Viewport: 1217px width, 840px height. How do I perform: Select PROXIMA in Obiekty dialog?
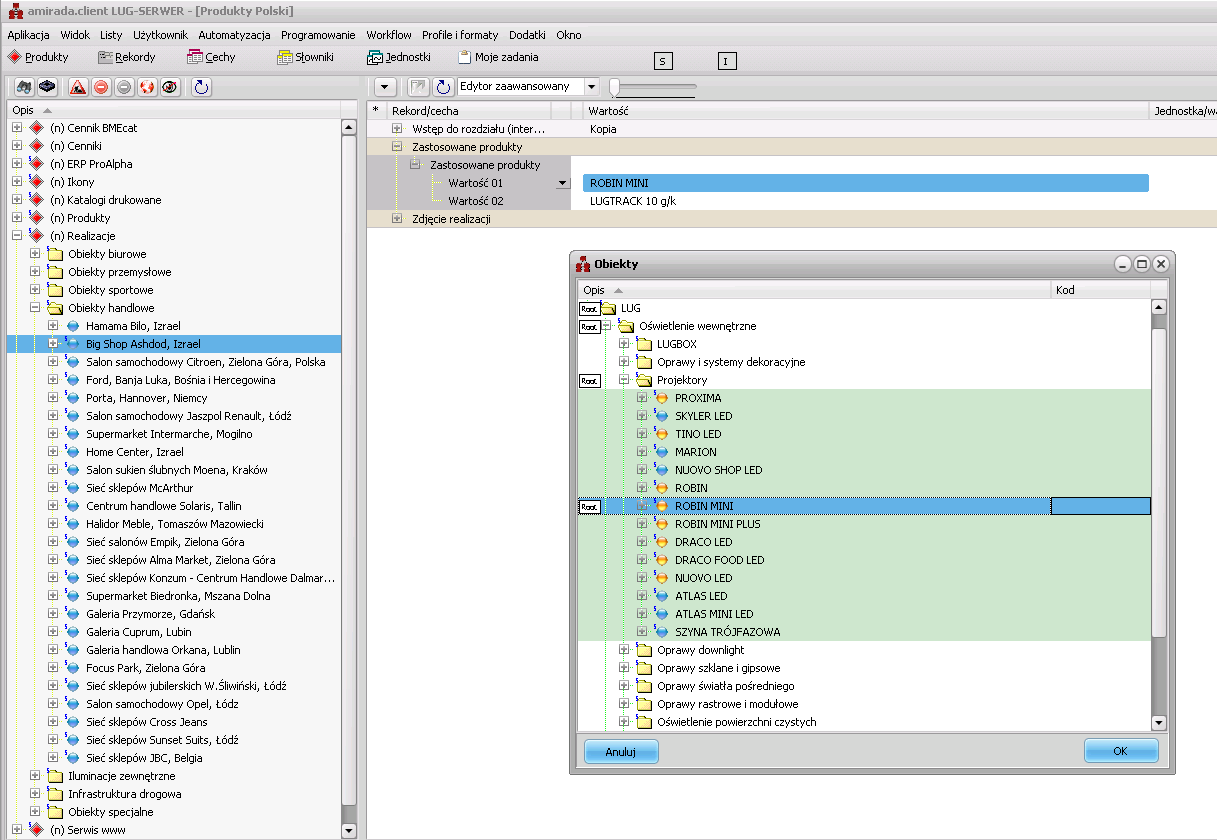pos(698,398)
